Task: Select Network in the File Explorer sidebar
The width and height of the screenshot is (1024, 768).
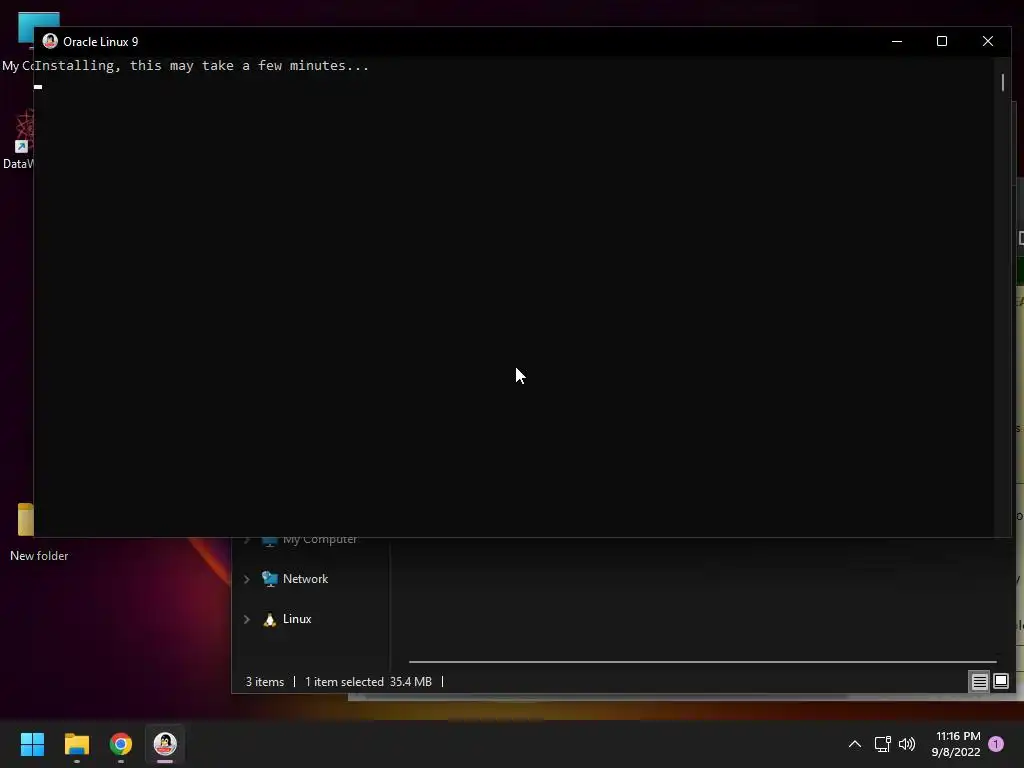Action: point(305,579)
